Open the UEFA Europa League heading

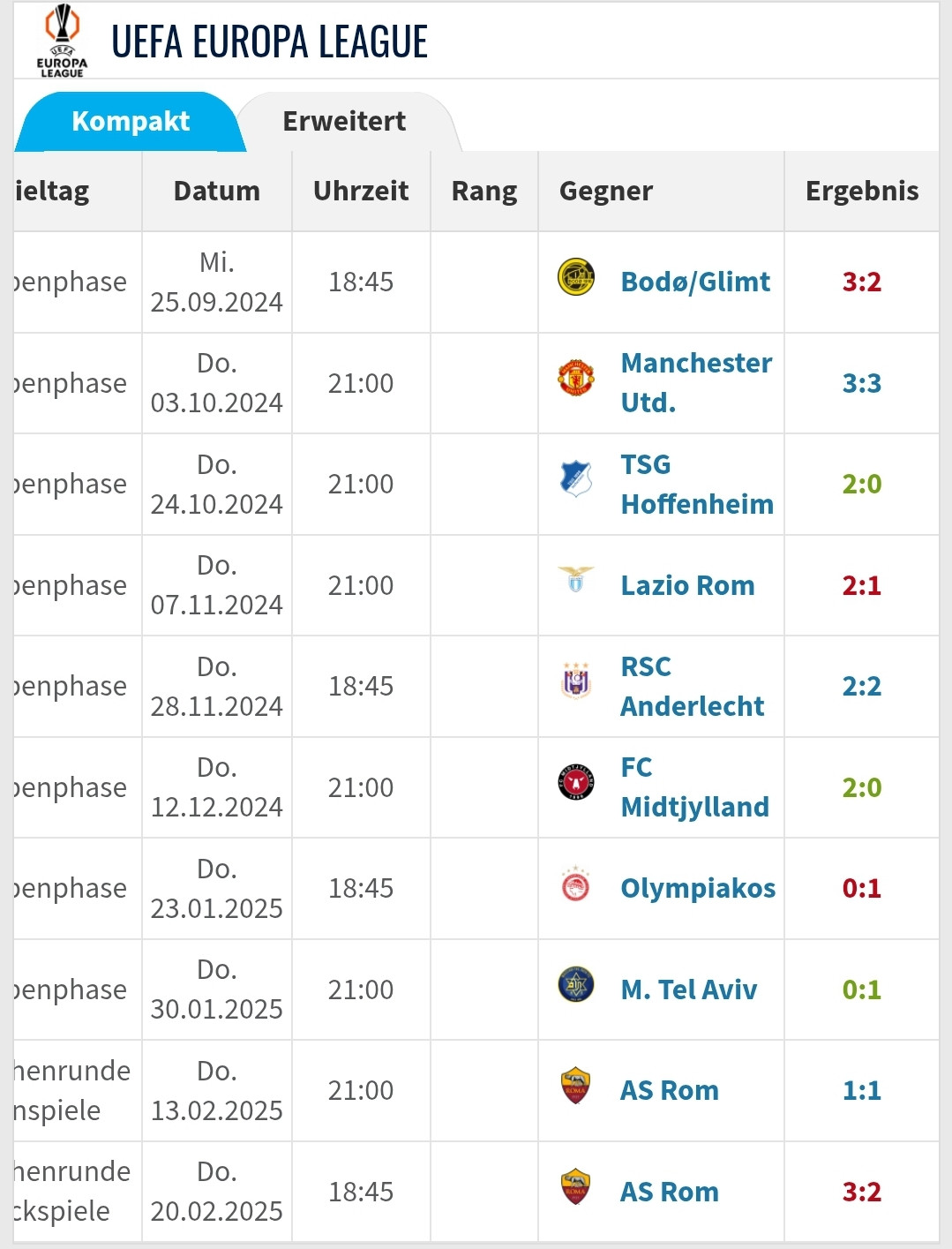[269, 42]
